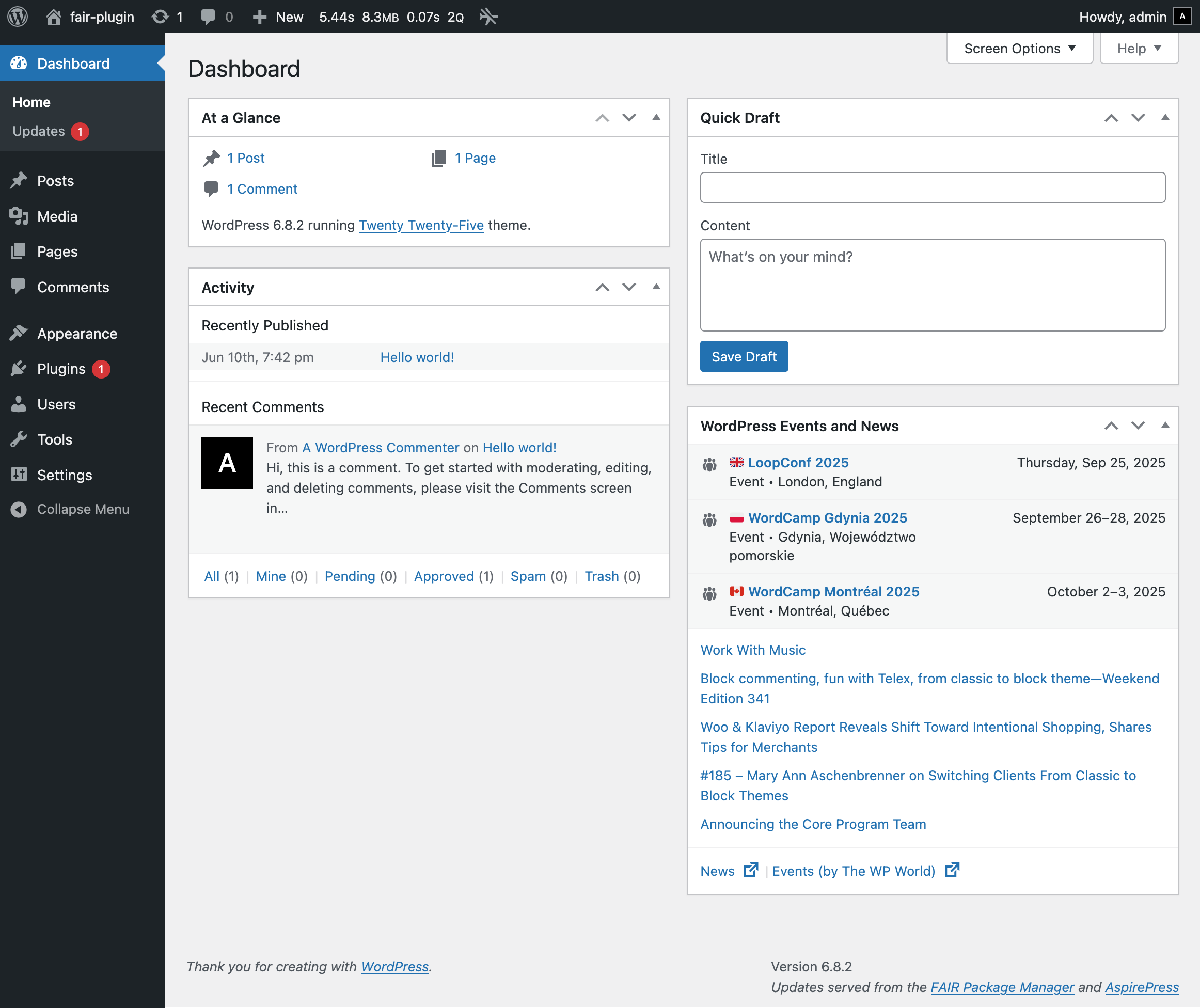Click the WordPress logo in the admin bar

[17, 17]
